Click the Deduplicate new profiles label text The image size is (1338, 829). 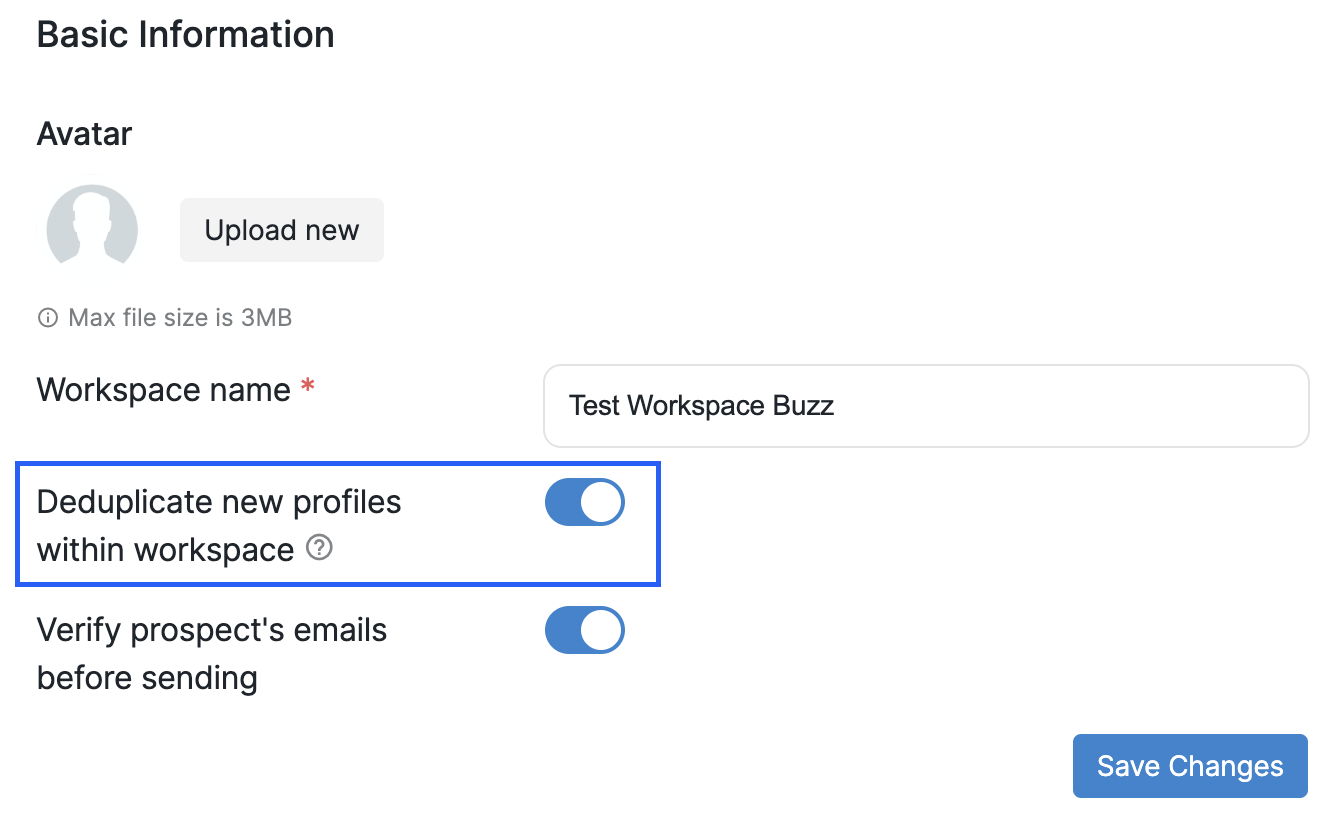pyautogui.click(x=218, y=502)
